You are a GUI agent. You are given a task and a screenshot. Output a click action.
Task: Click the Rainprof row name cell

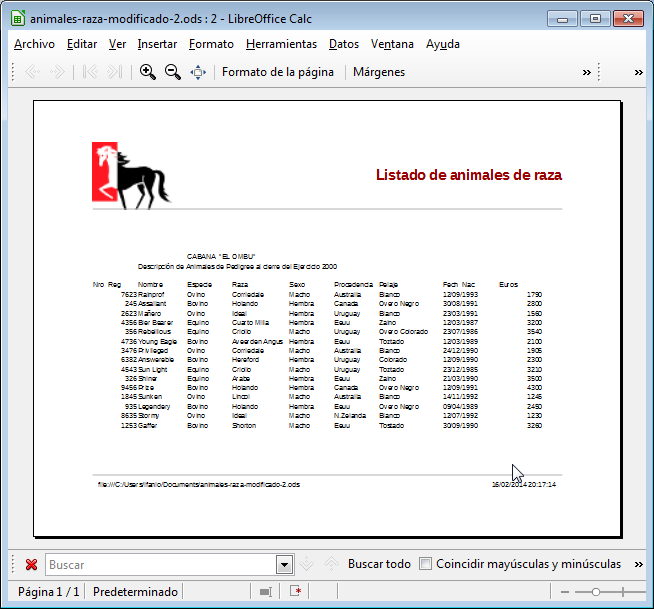click(151, 294)
